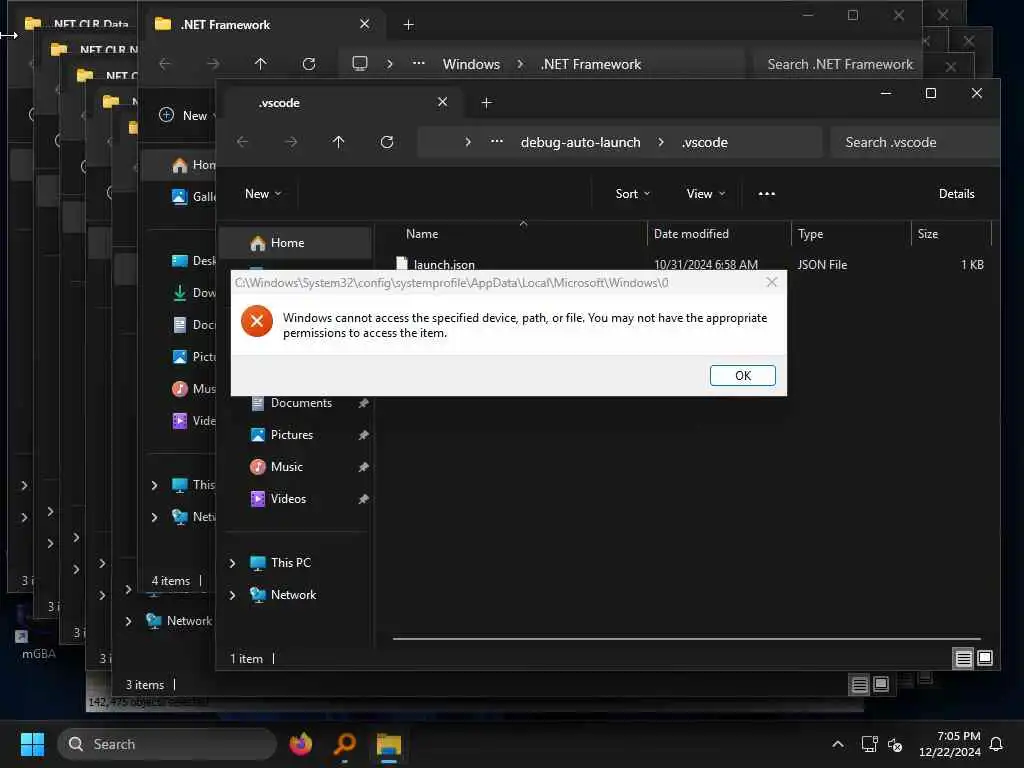Click the taskbar Search box

(167, 744)
